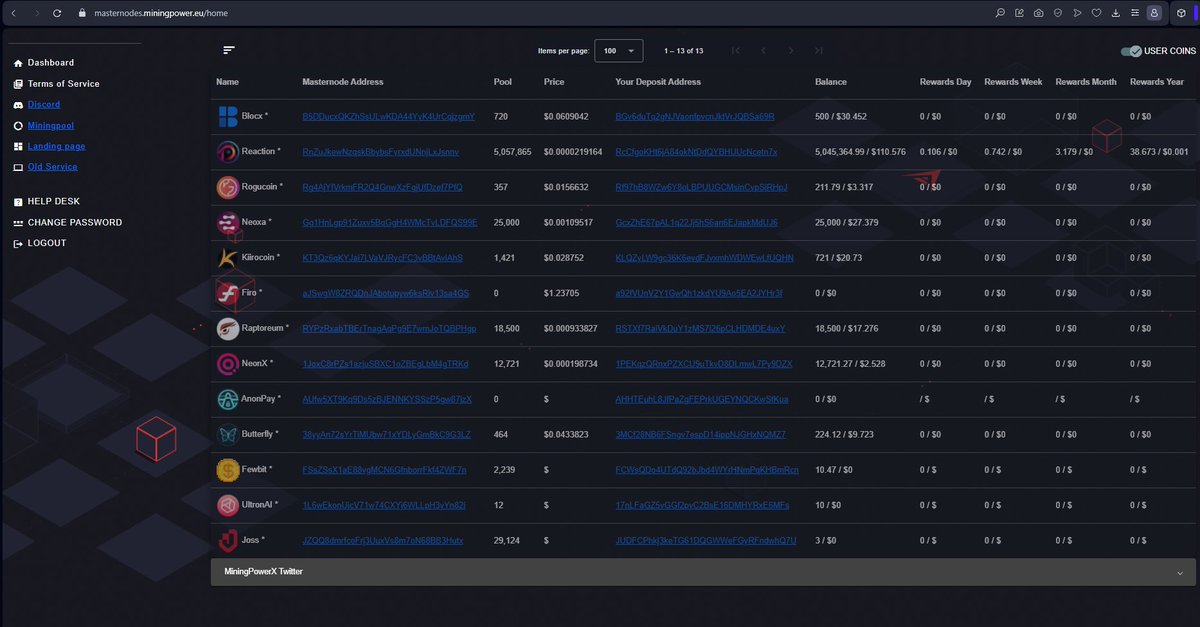Toggle the USER COINS switch
The height and width of the screenshot is (627, 1200).
(x=1131, y=51)
